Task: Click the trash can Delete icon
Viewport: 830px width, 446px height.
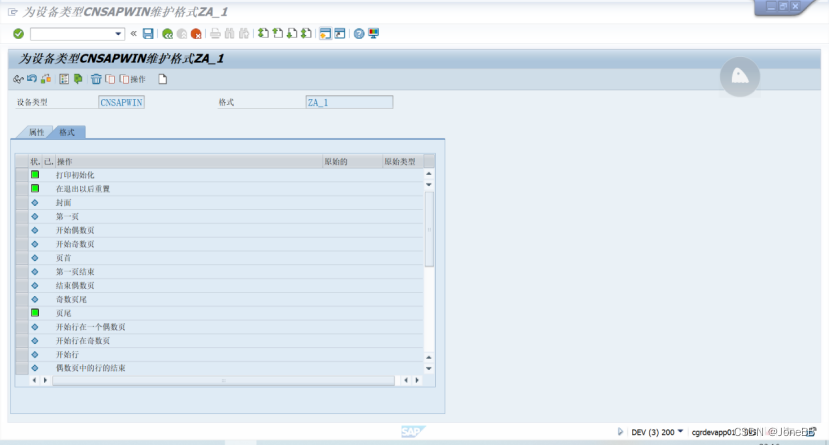Action: (x=96, y=79)
